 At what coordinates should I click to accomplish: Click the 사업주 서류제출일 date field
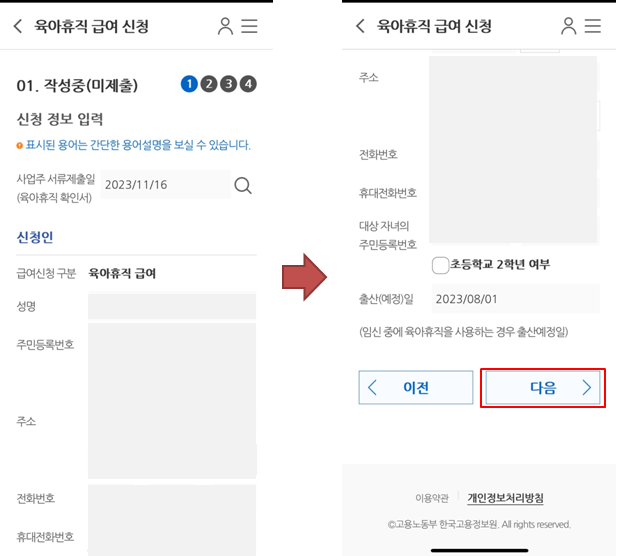point(166,184)
